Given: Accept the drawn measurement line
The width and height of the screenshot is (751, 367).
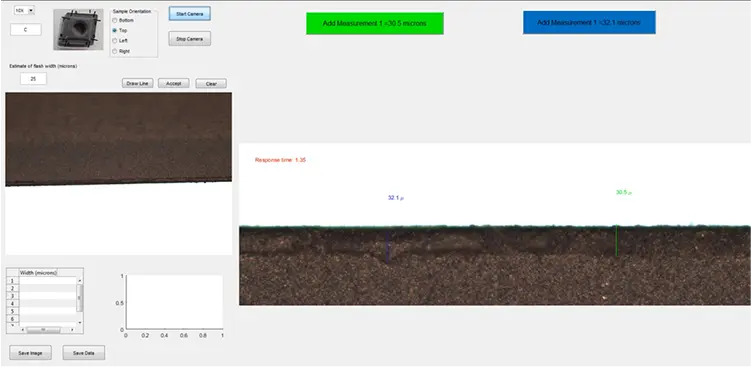Looking at the screenshot, I should (173, 83).
